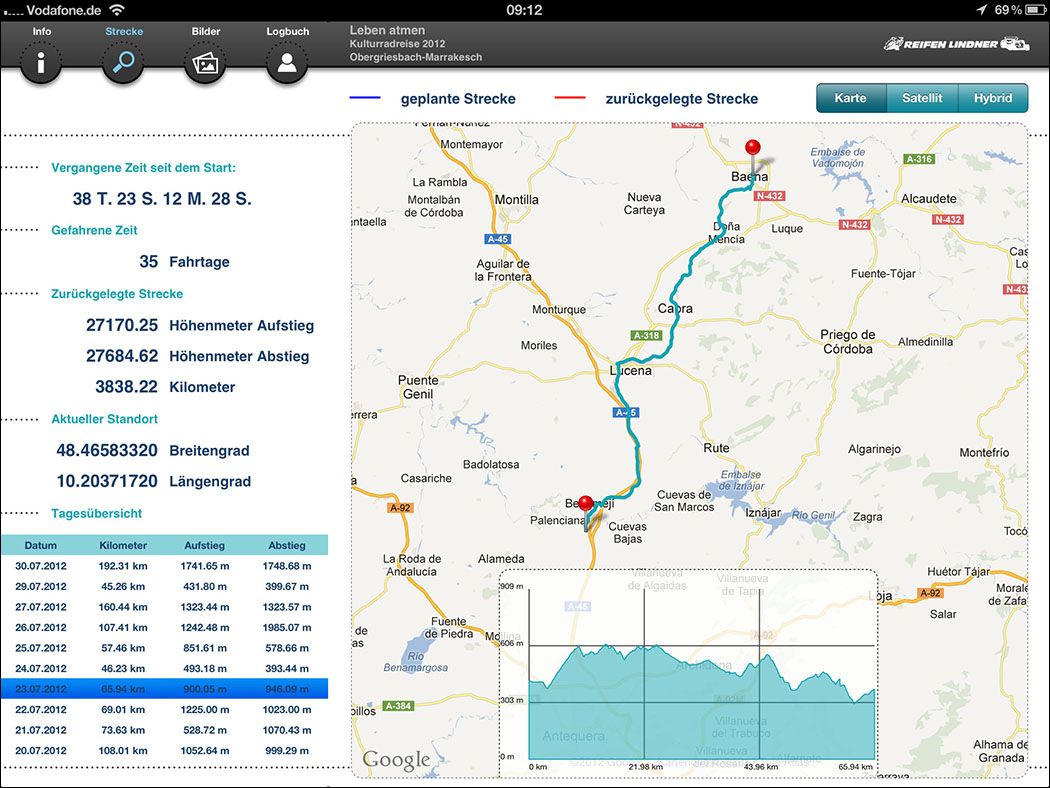Tap the Wi-Fi status icon
The height and width of the screenshot is (788, 1050).
(117, 10)
